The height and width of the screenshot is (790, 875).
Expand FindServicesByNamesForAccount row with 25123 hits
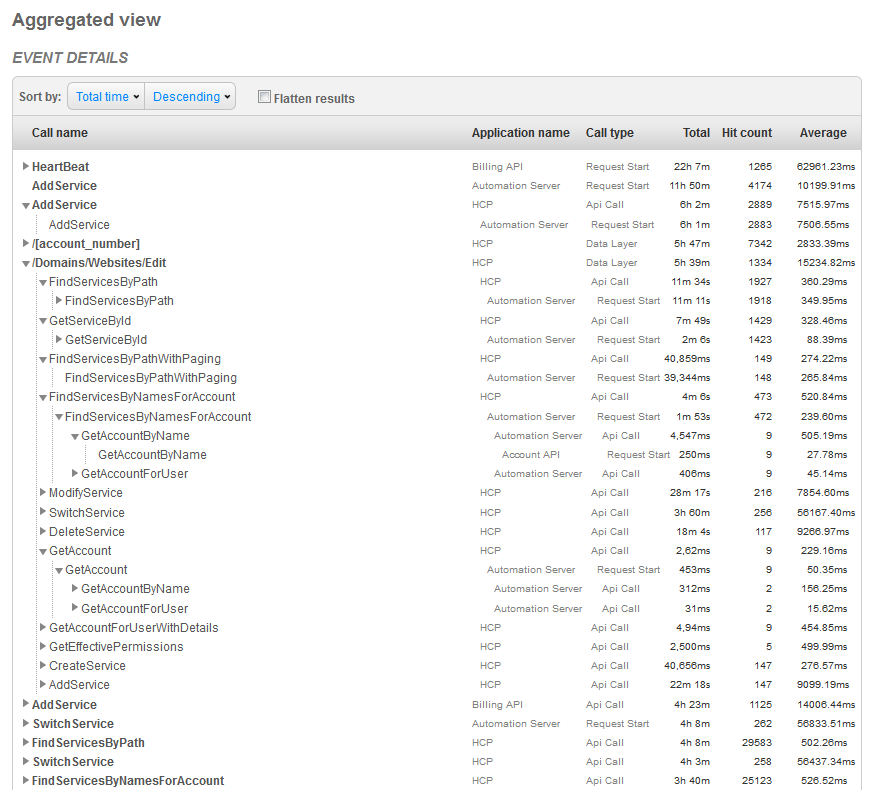26,780
